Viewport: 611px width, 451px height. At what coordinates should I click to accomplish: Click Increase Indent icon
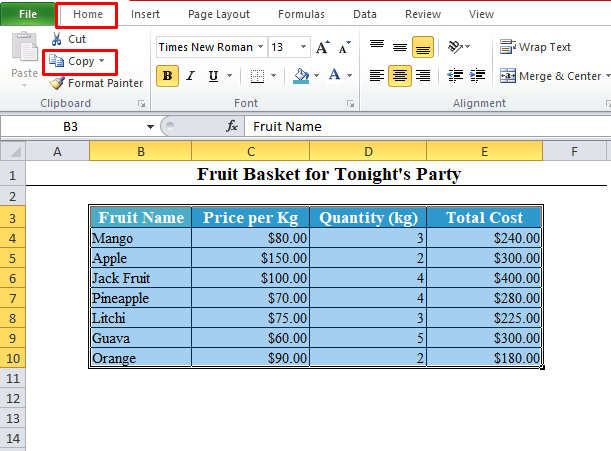coord(477,76)
